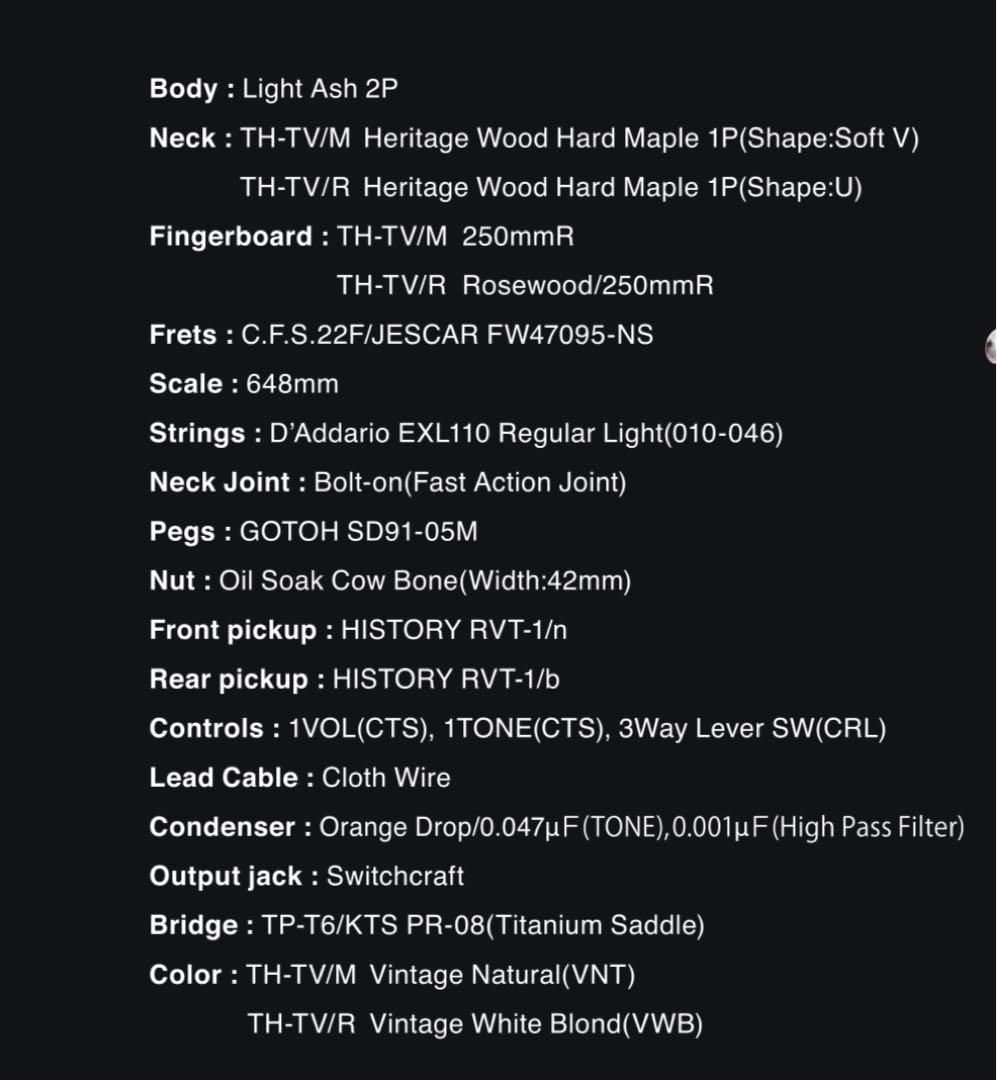Click the Controls 1VOL(CTS) line

[517, 729]
